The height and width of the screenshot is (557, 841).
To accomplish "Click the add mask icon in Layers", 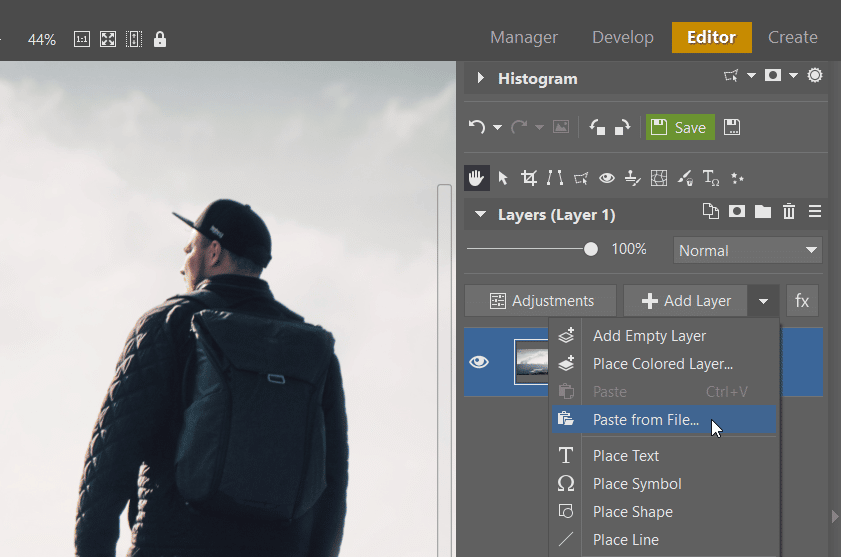I will [737, 211].
